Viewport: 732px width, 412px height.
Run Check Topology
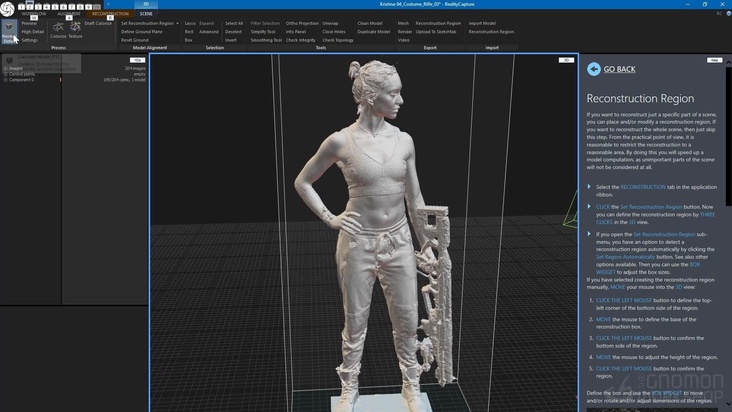(x=338, y=40)
